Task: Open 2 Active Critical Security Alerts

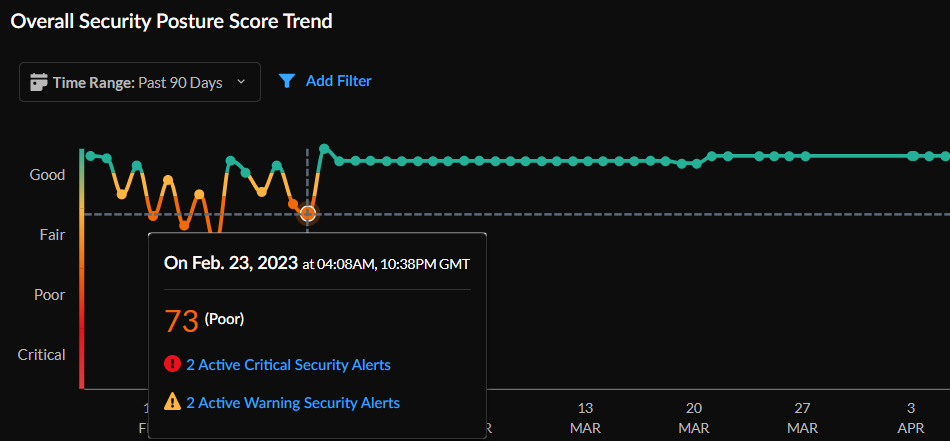Action: [x=288, y=365]
